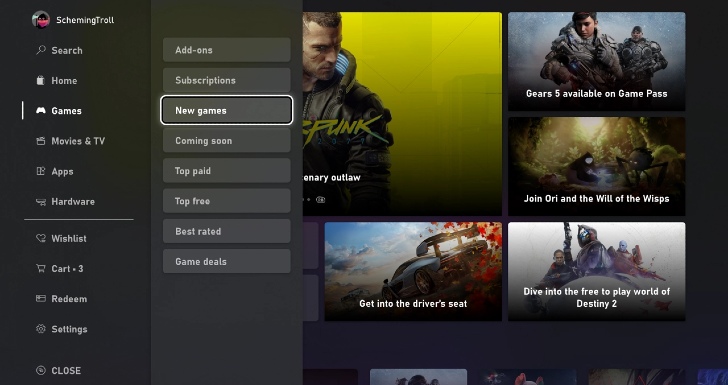The image size is (728, 385).
Task: Click the CLOSE circular B icon
Action: pyautogui.click(x=41, y=370)
